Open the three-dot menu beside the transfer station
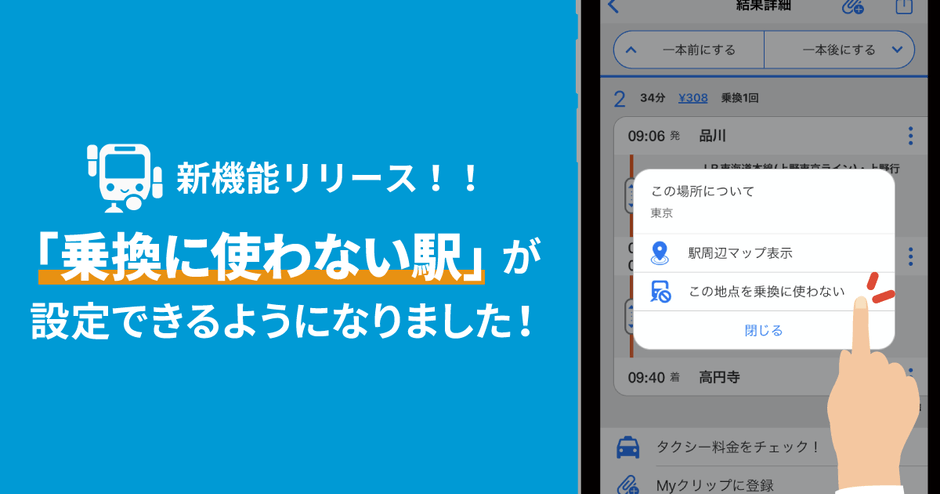The height and width of the screenshot is (494, 940). tap(910, 257)
